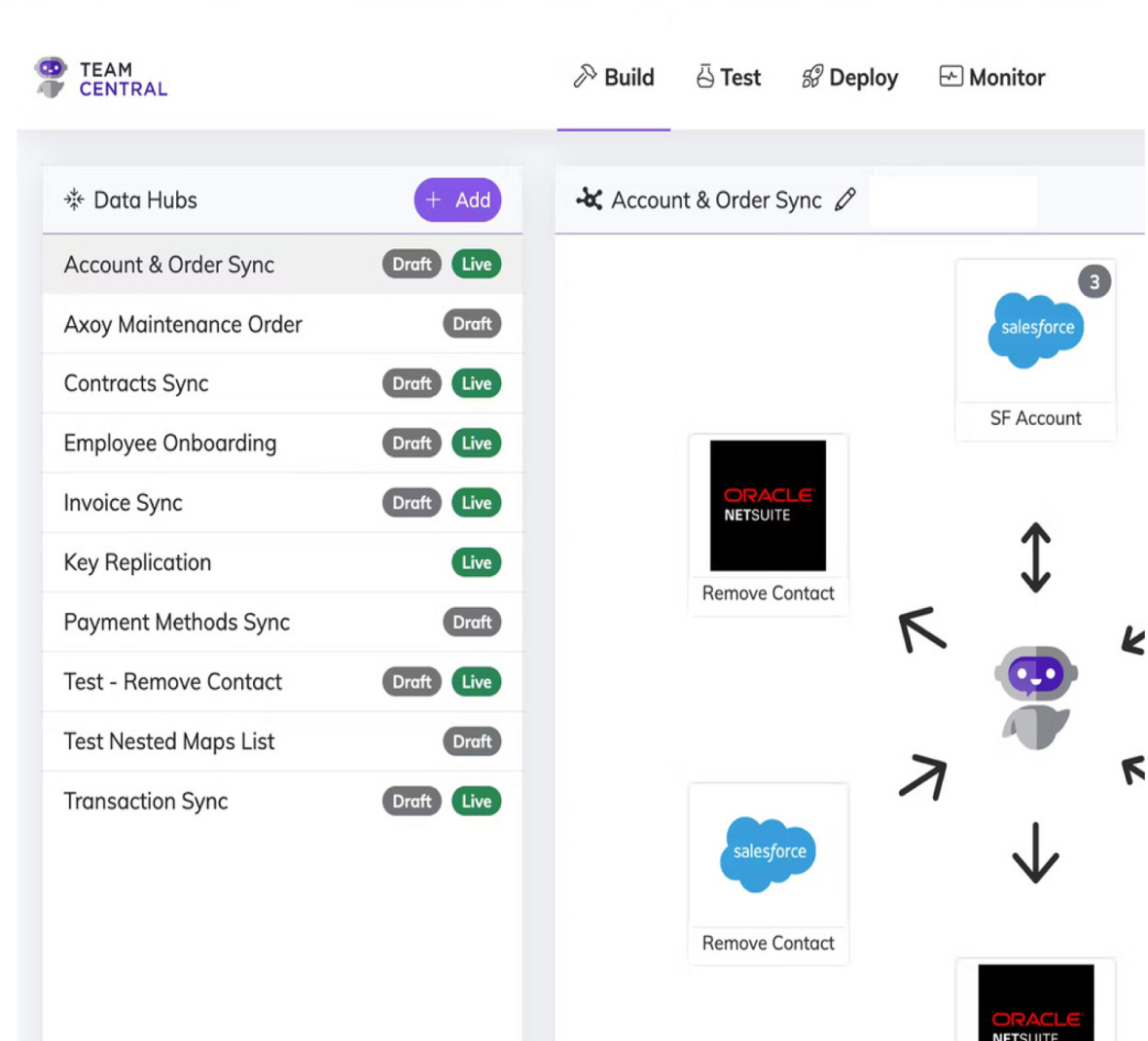Click the pencil icon to rename the hub
The height and width of the screenshot is (1041, 1148).
[x=845, y=199]
